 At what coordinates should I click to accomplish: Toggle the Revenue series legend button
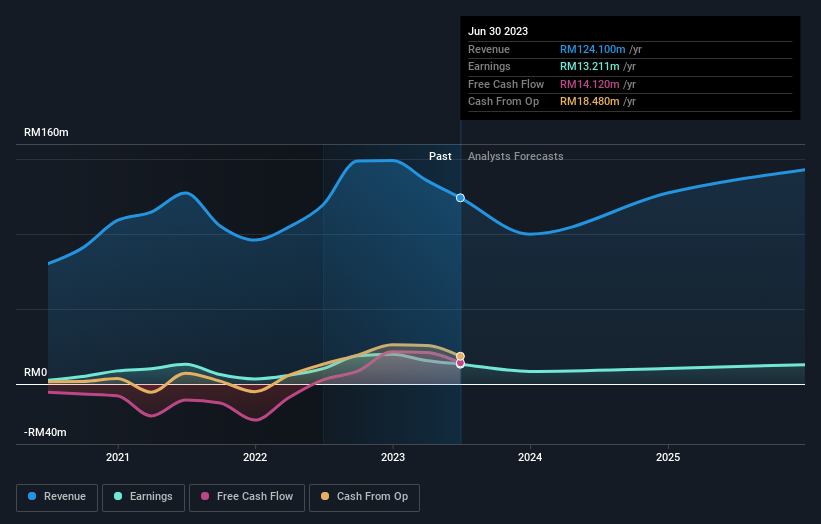(x=57, y=497)
